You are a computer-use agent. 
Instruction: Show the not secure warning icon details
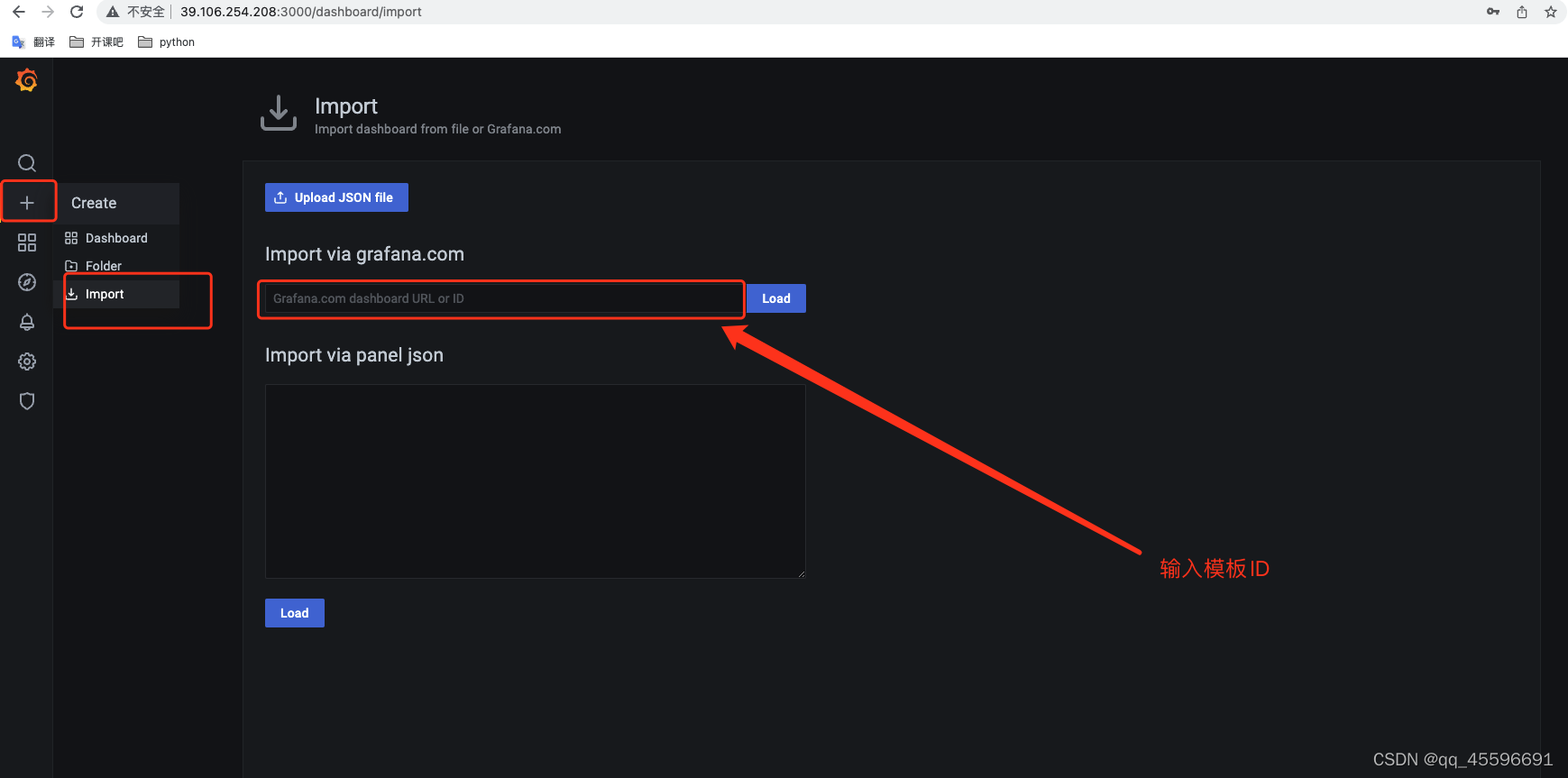[113, 12]
